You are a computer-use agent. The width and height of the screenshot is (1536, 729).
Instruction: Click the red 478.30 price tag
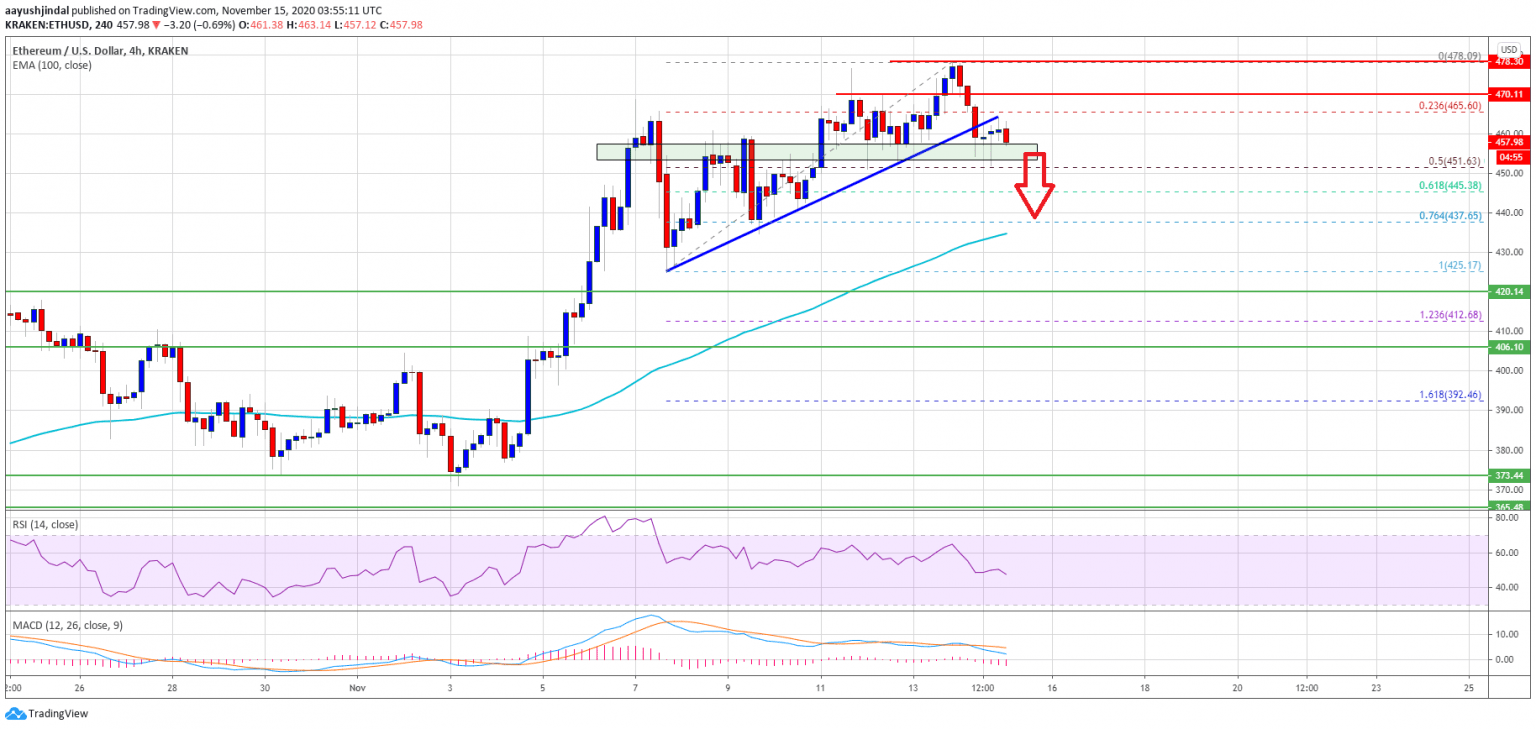click(1507, 61)
